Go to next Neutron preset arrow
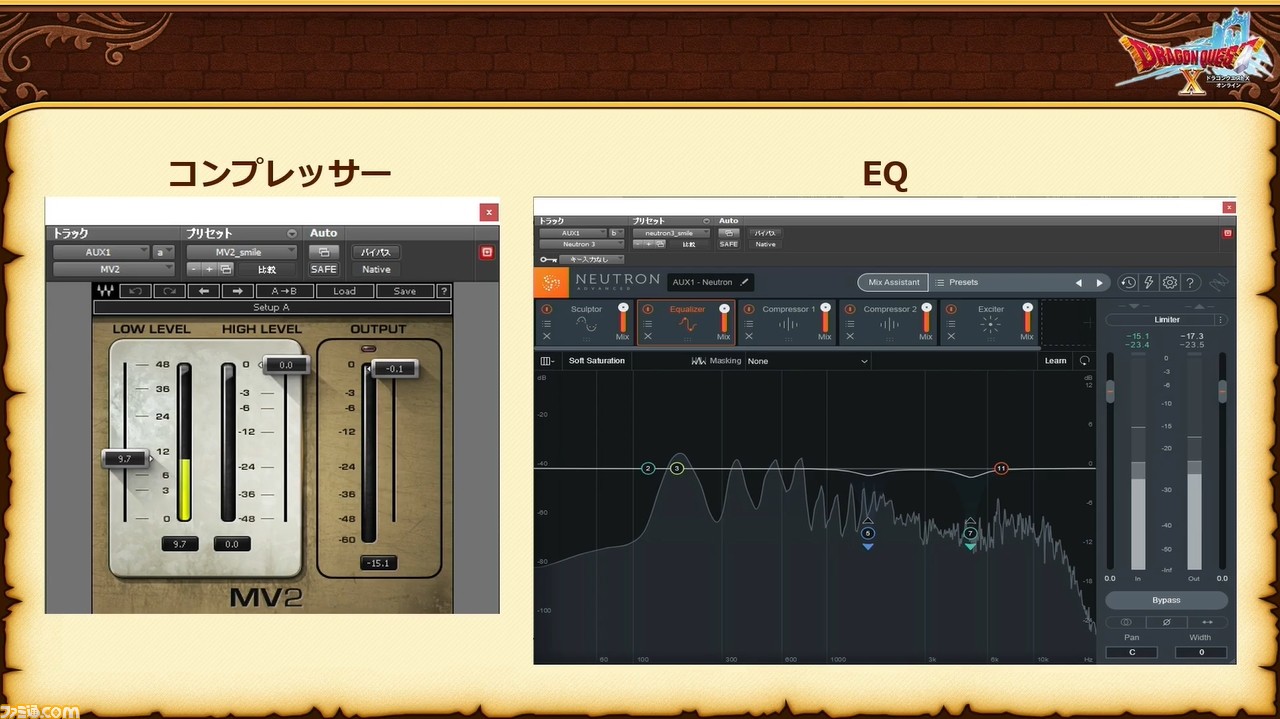This screenshot has height=719, width=1280. pyautogui.click(x=1100, y=283)
